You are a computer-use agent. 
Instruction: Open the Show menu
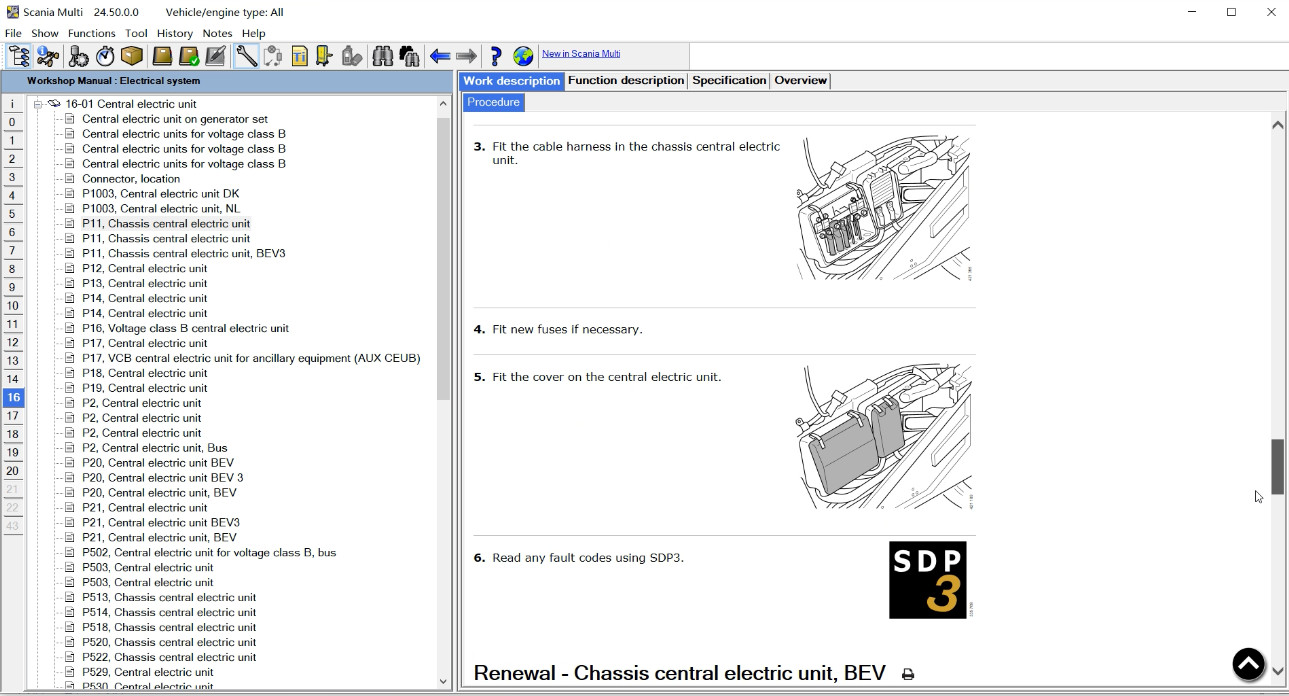(x=45, y=33)
